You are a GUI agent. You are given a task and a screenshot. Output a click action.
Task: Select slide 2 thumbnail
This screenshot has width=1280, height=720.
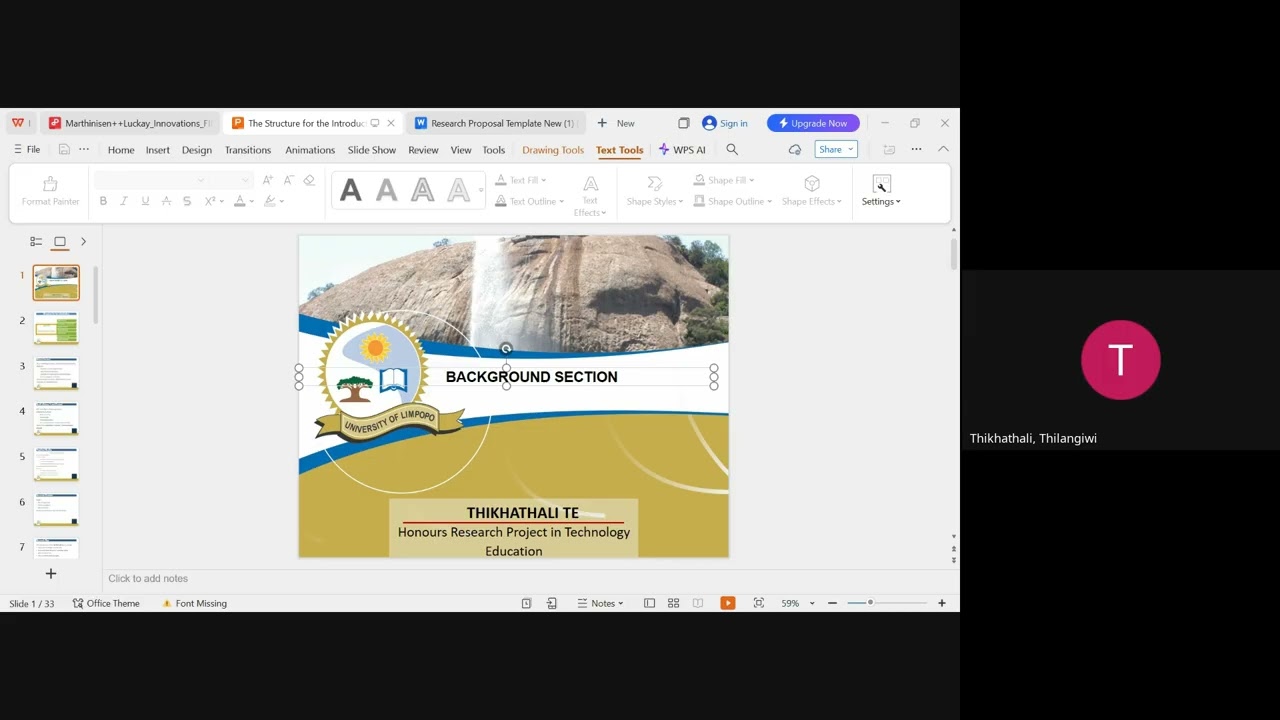[56, 328]
